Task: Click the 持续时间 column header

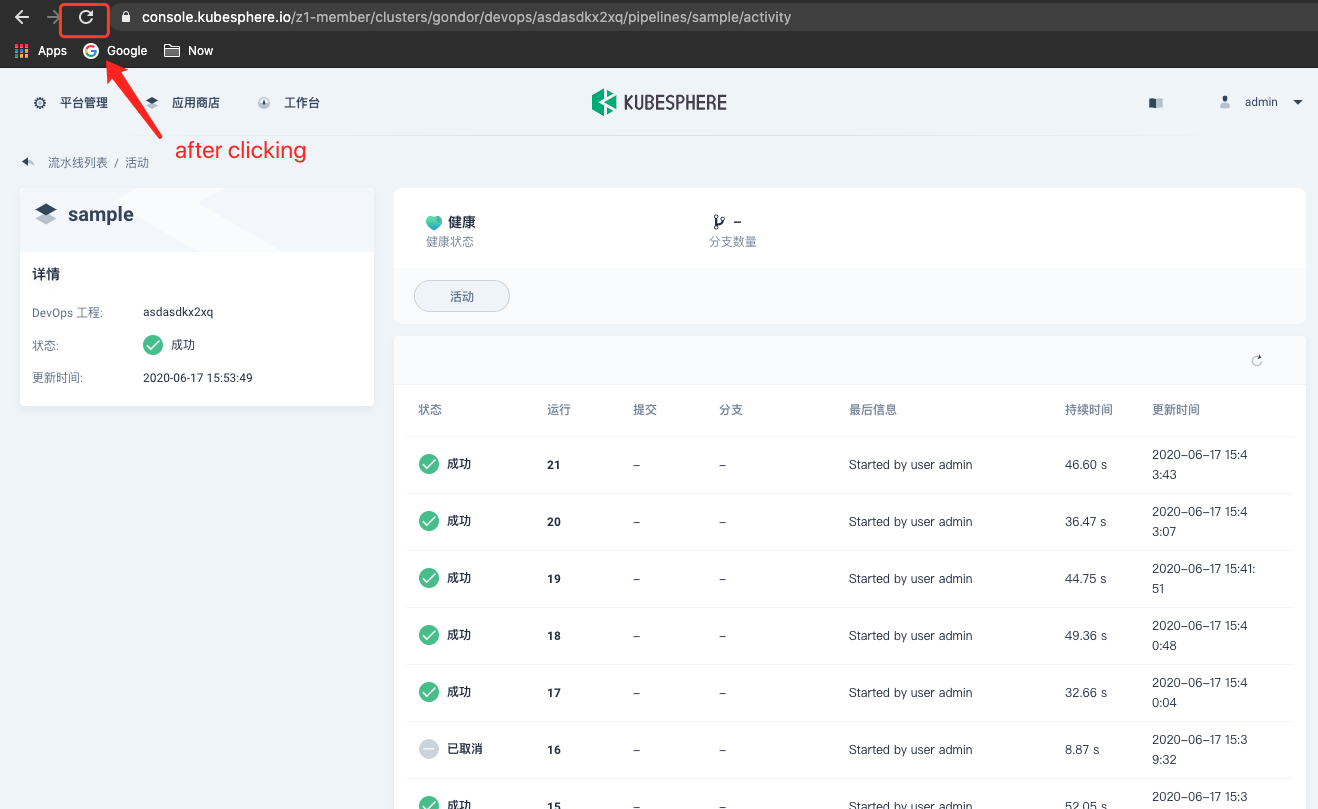Action: click(x=1089, y=410)
